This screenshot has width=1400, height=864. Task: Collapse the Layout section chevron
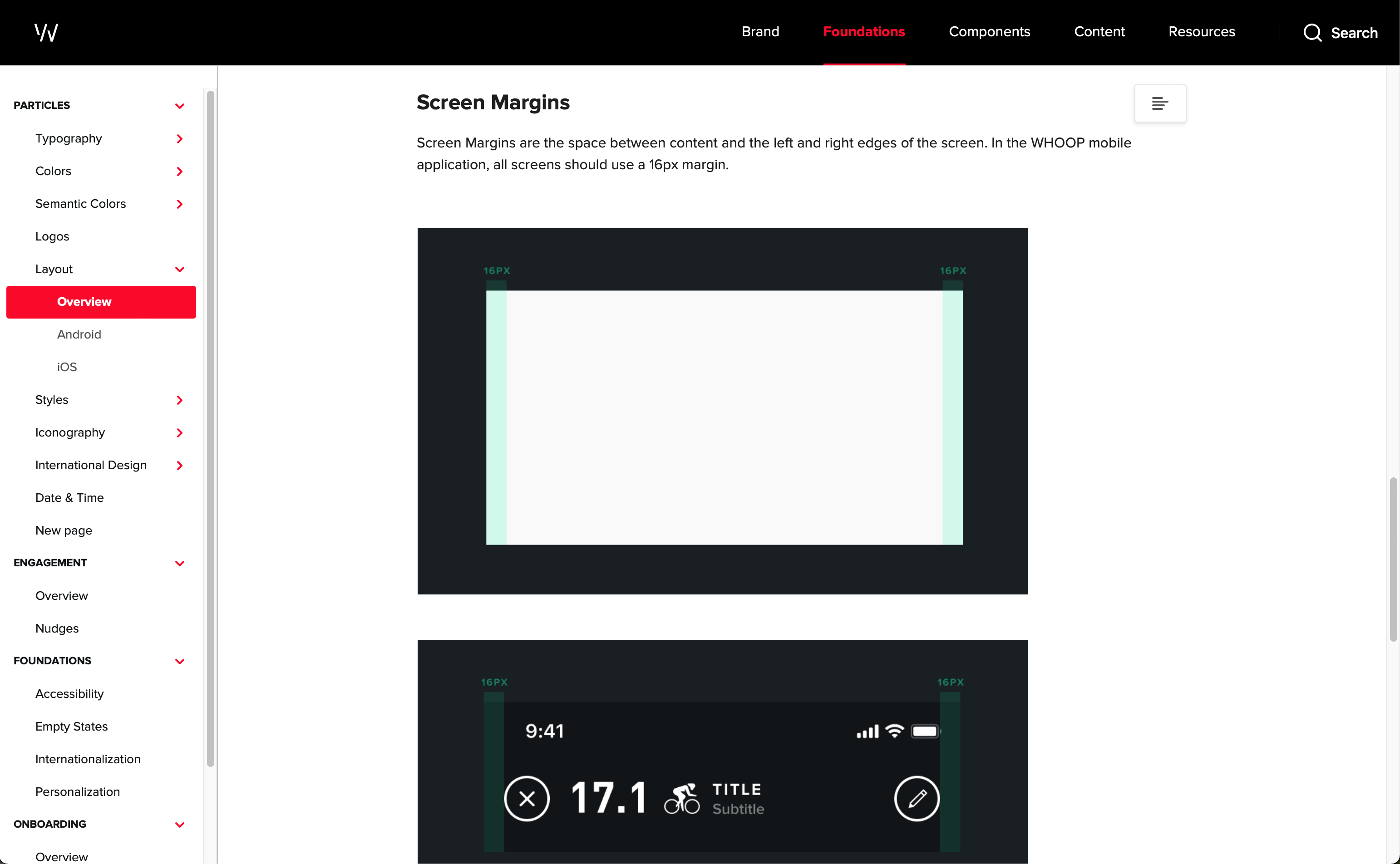(x=179, y=269)
